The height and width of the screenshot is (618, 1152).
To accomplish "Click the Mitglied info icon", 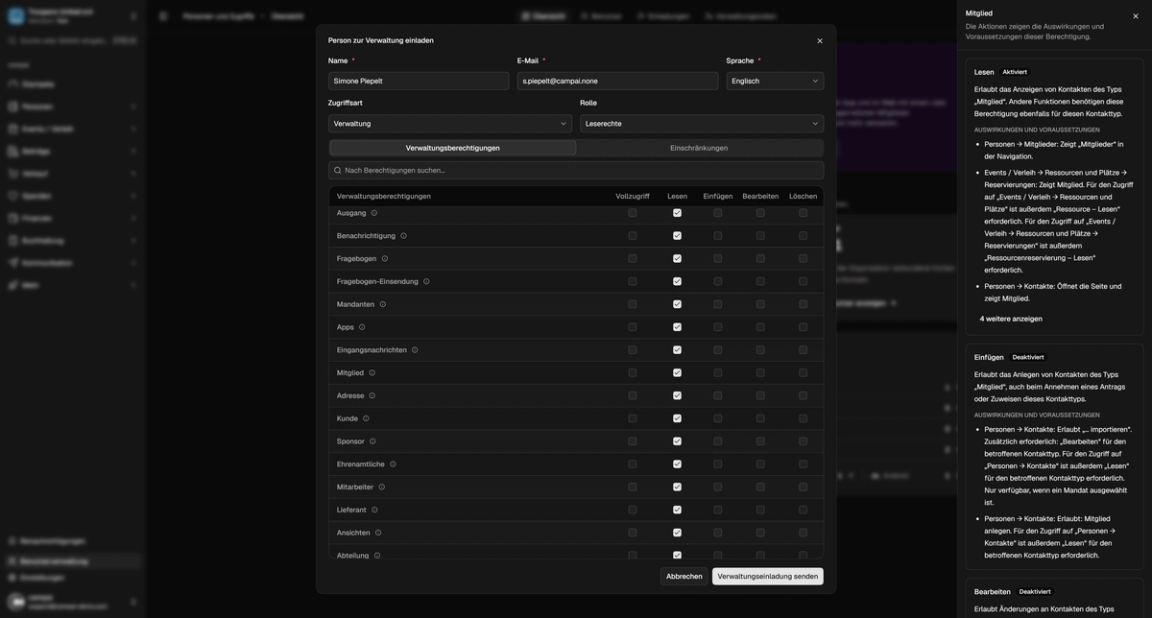I will point(372,373).
